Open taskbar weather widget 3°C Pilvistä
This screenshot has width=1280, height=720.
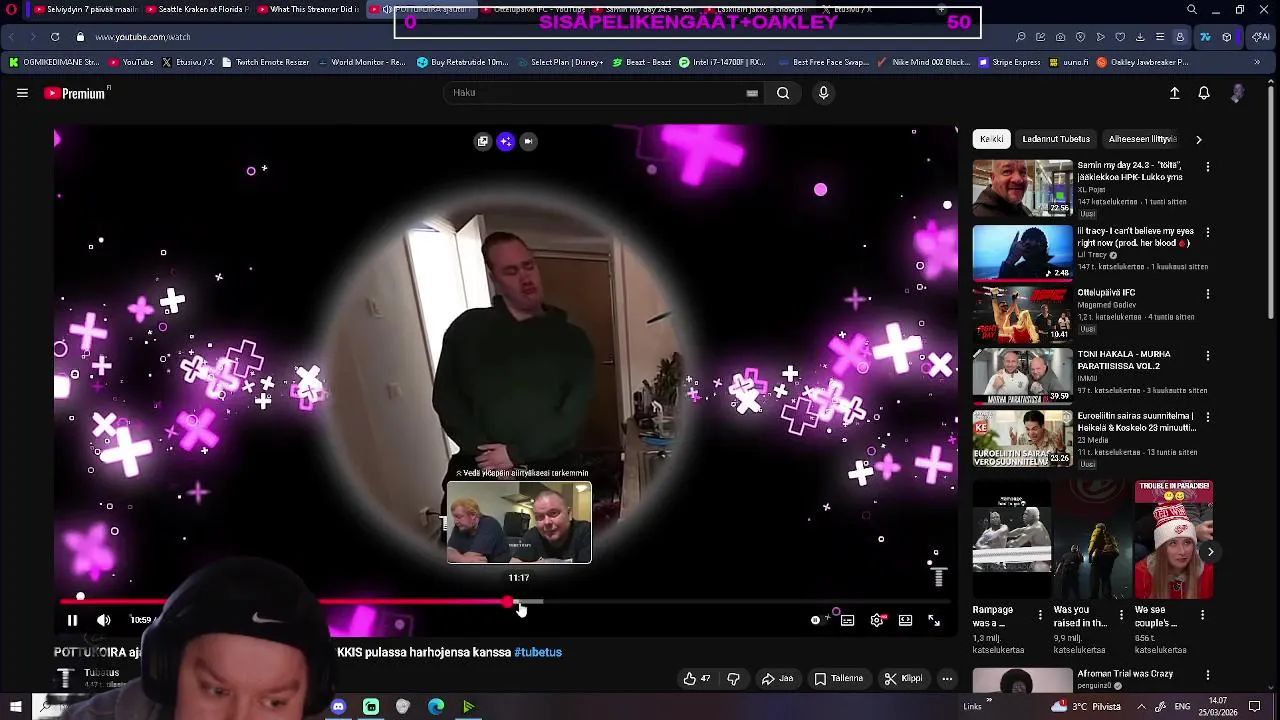1087,707
